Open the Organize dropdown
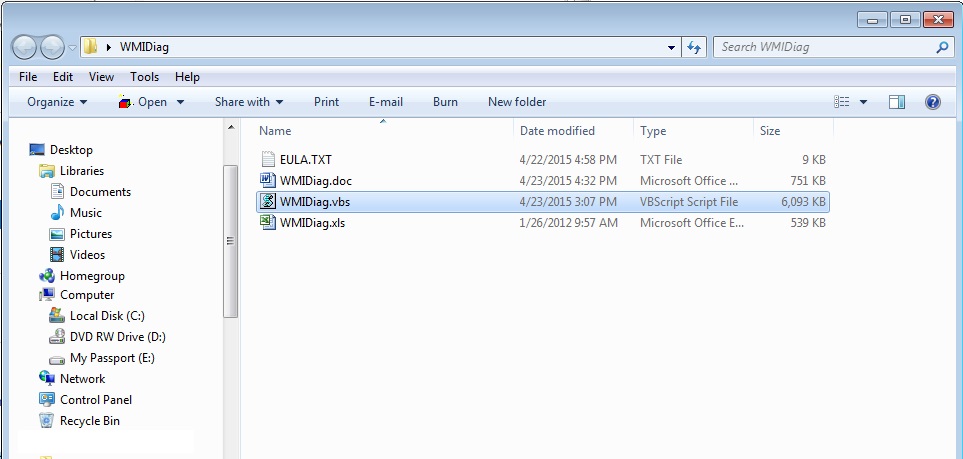The width and height of the screenshot is (963, 459). [x=57, y=102]
